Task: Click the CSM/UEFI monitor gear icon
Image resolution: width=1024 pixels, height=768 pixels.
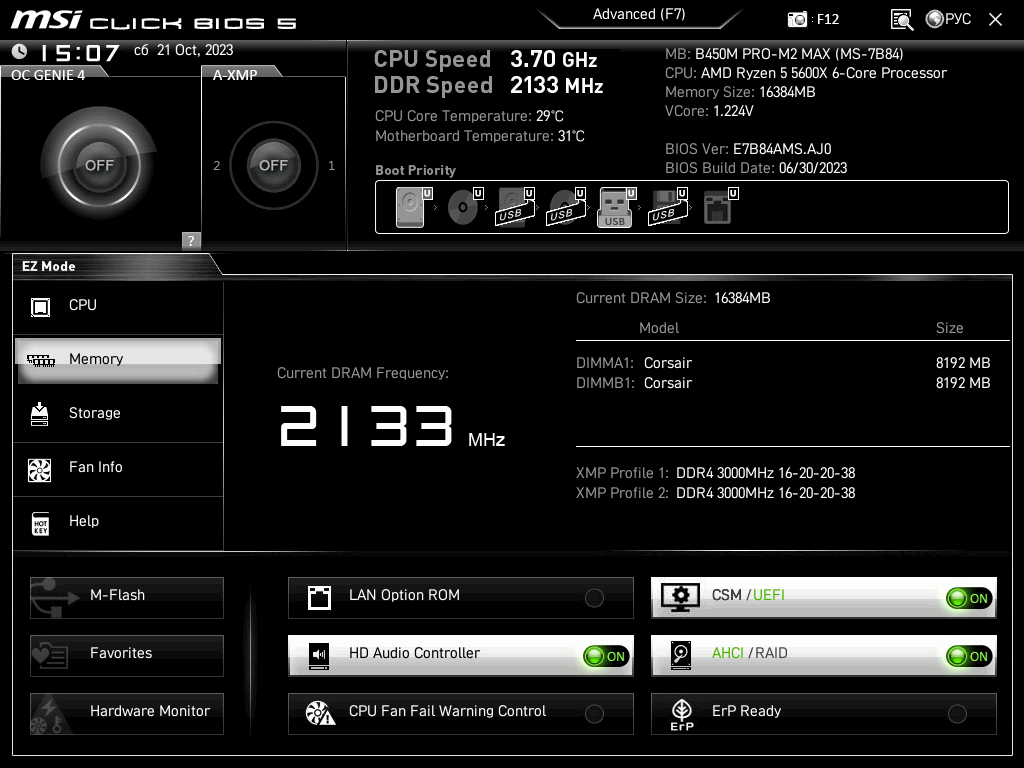Action: [680, 598]
